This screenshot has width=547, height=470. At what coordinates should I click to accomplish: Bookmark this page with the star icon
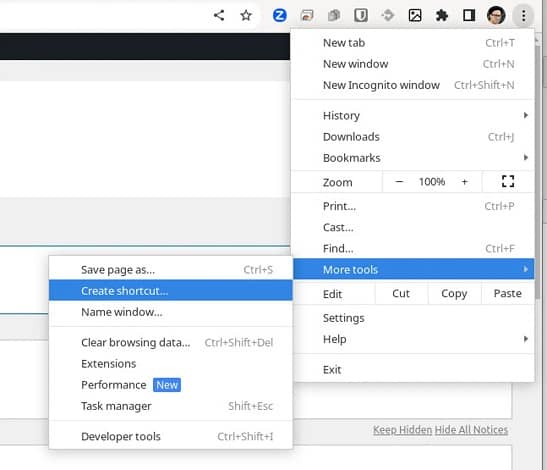point(246,15)
